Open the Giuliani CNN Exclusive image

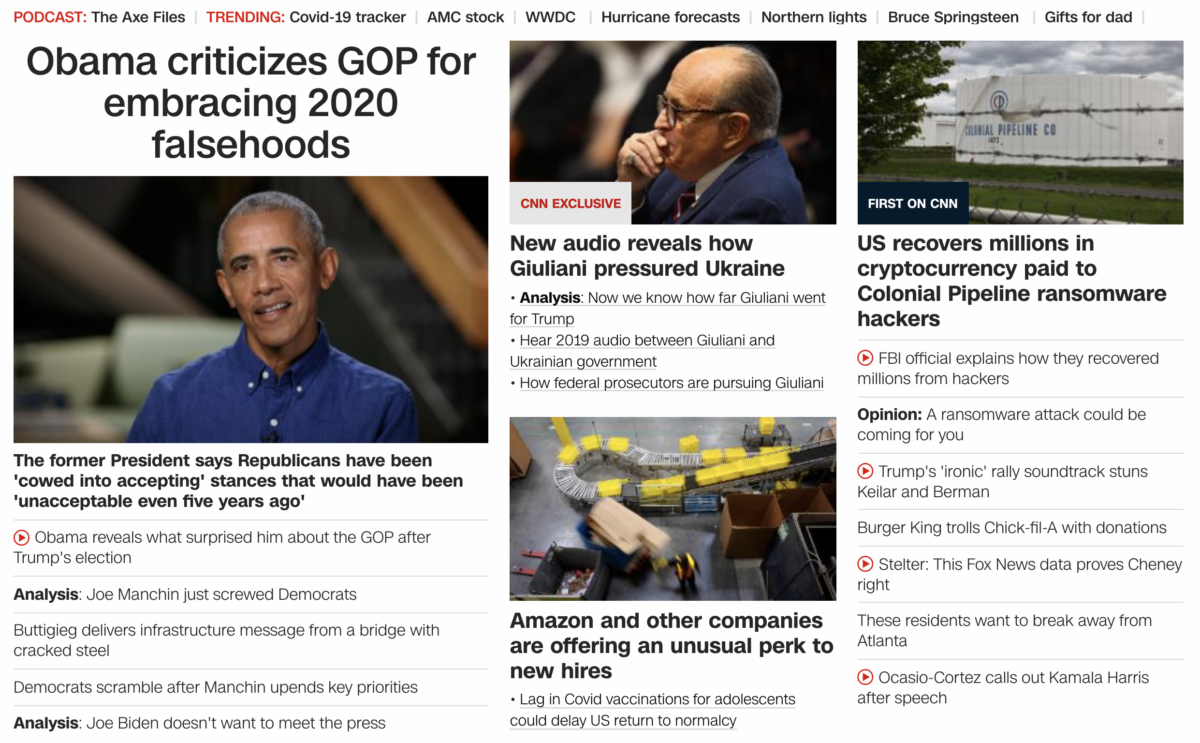(673, 132)
